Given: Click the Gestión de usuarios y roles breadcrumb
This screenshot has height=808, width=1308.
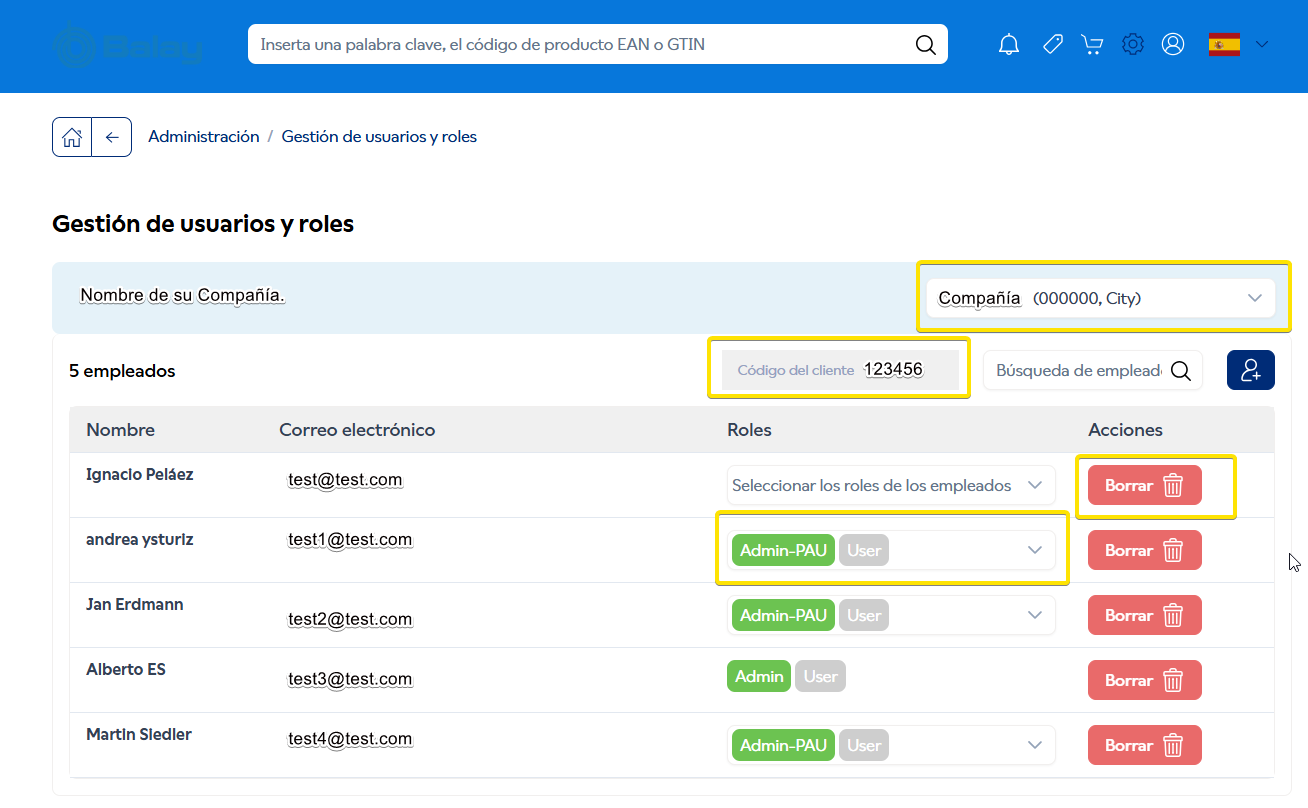Looking at the screenshot, I should (x=379, y=137).
